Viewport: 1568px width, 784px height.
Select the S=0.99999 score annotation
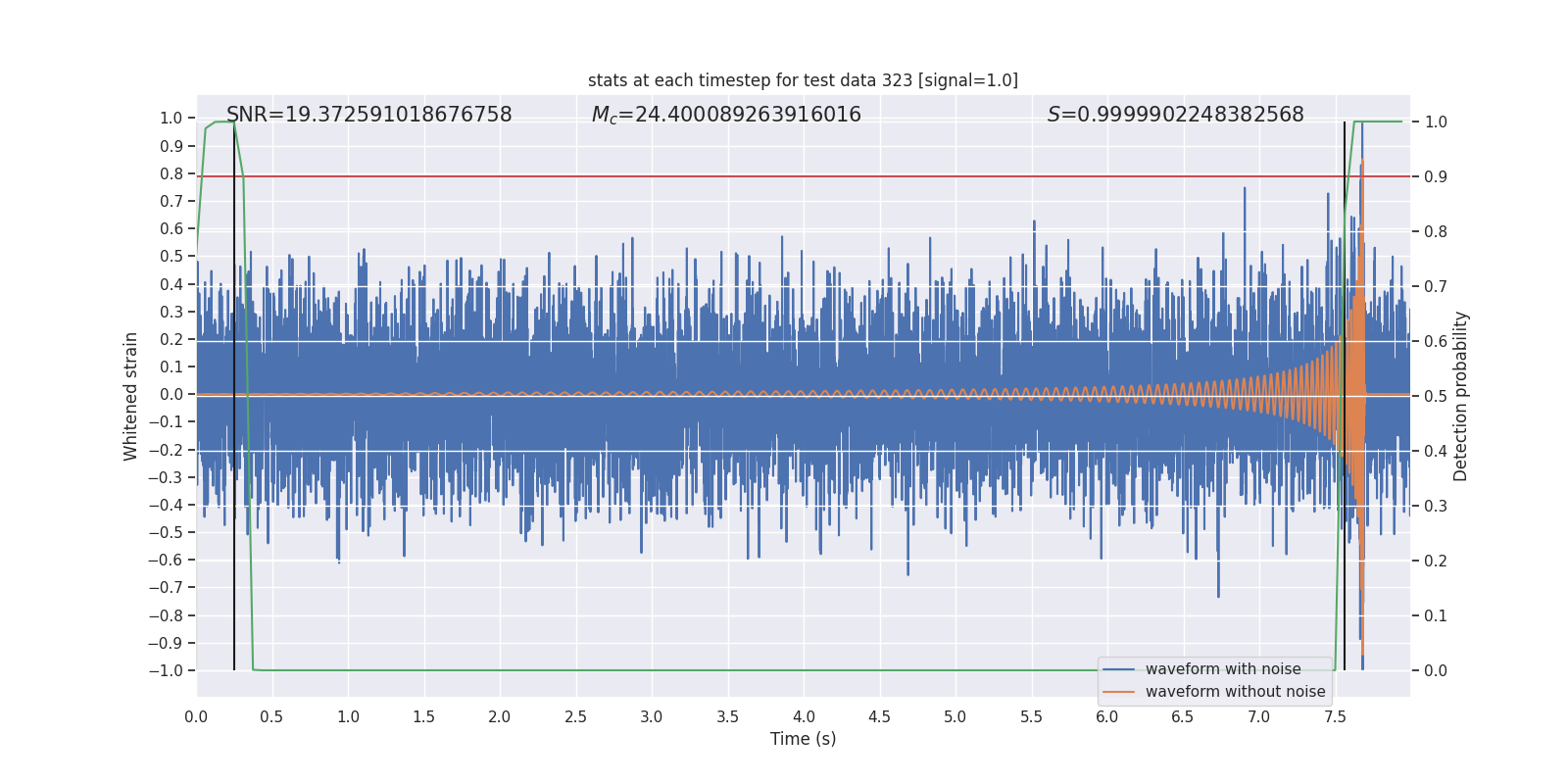pyautogui.click(x=1175, y=115)
